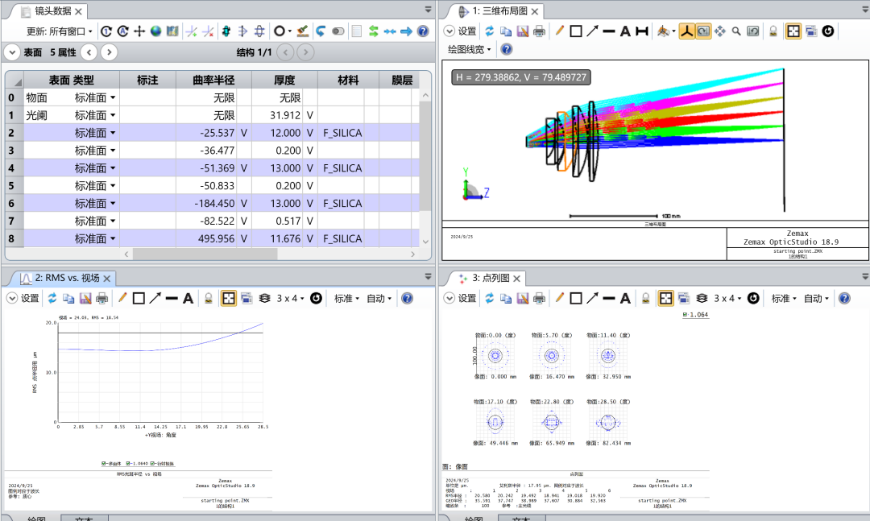Click the zoom magnifier icon in 3D layout
The width and height of the screenshot is (870, 521).
tap(737, 31)
